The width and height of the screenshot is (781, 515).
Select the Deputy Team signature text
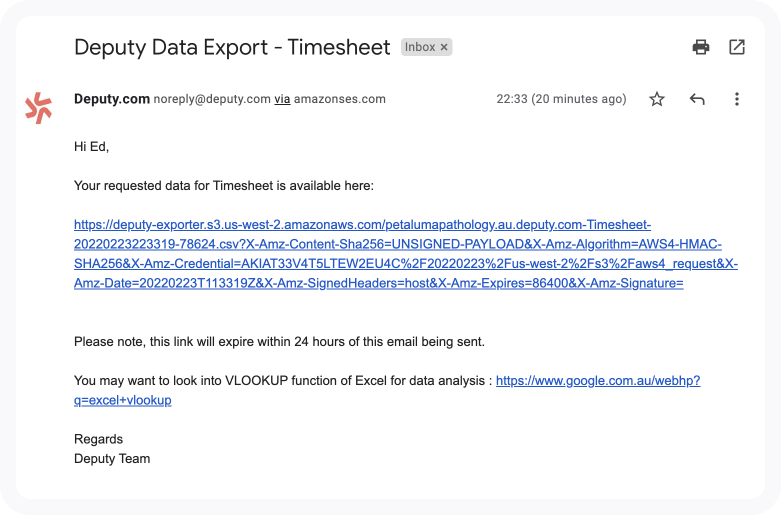pyautogui.click(x=112, y=459)
